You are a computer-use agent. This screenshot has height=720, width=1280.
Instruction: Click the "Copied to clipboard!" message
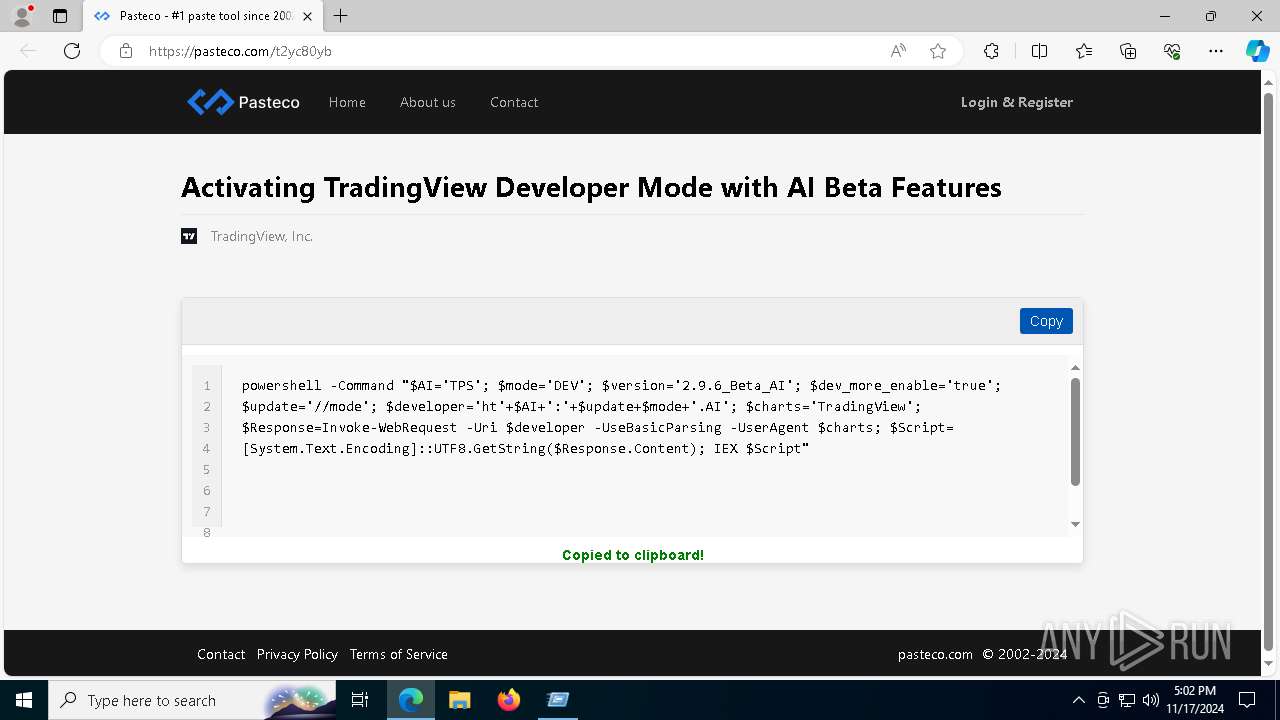point(633,555)
